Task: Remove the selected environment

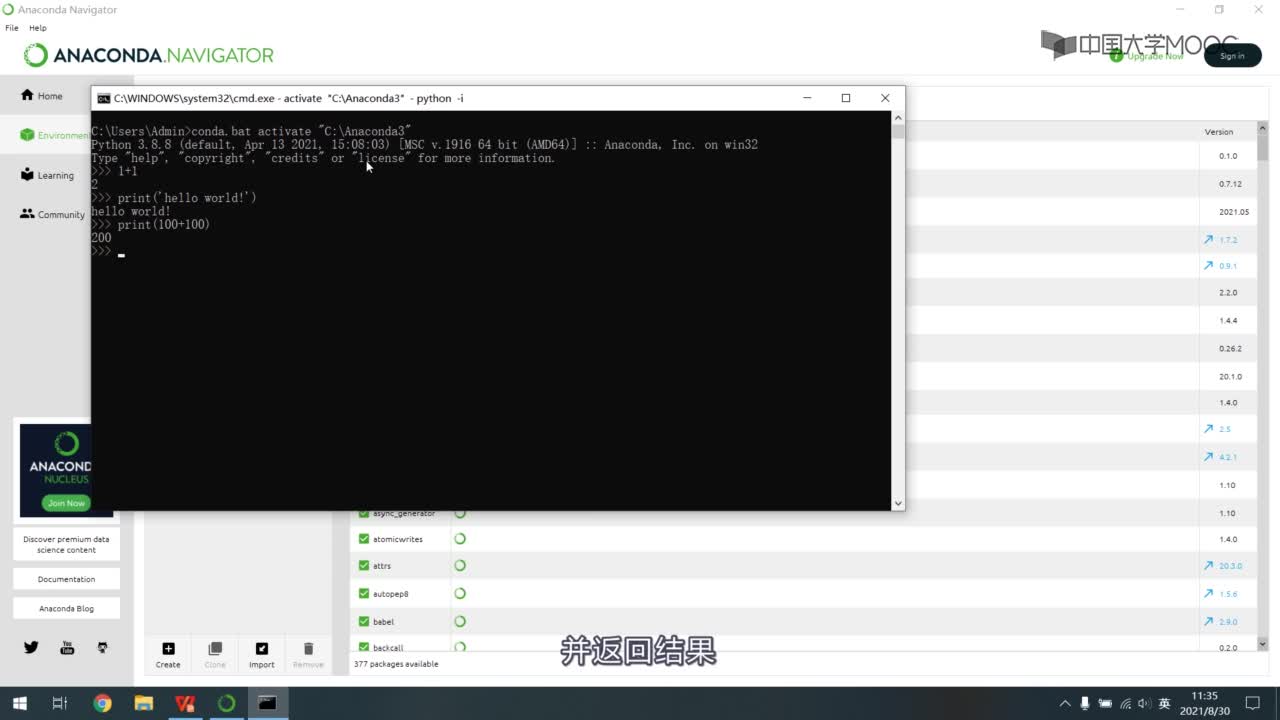Action: pyautogui.click(x=308, y=655)
